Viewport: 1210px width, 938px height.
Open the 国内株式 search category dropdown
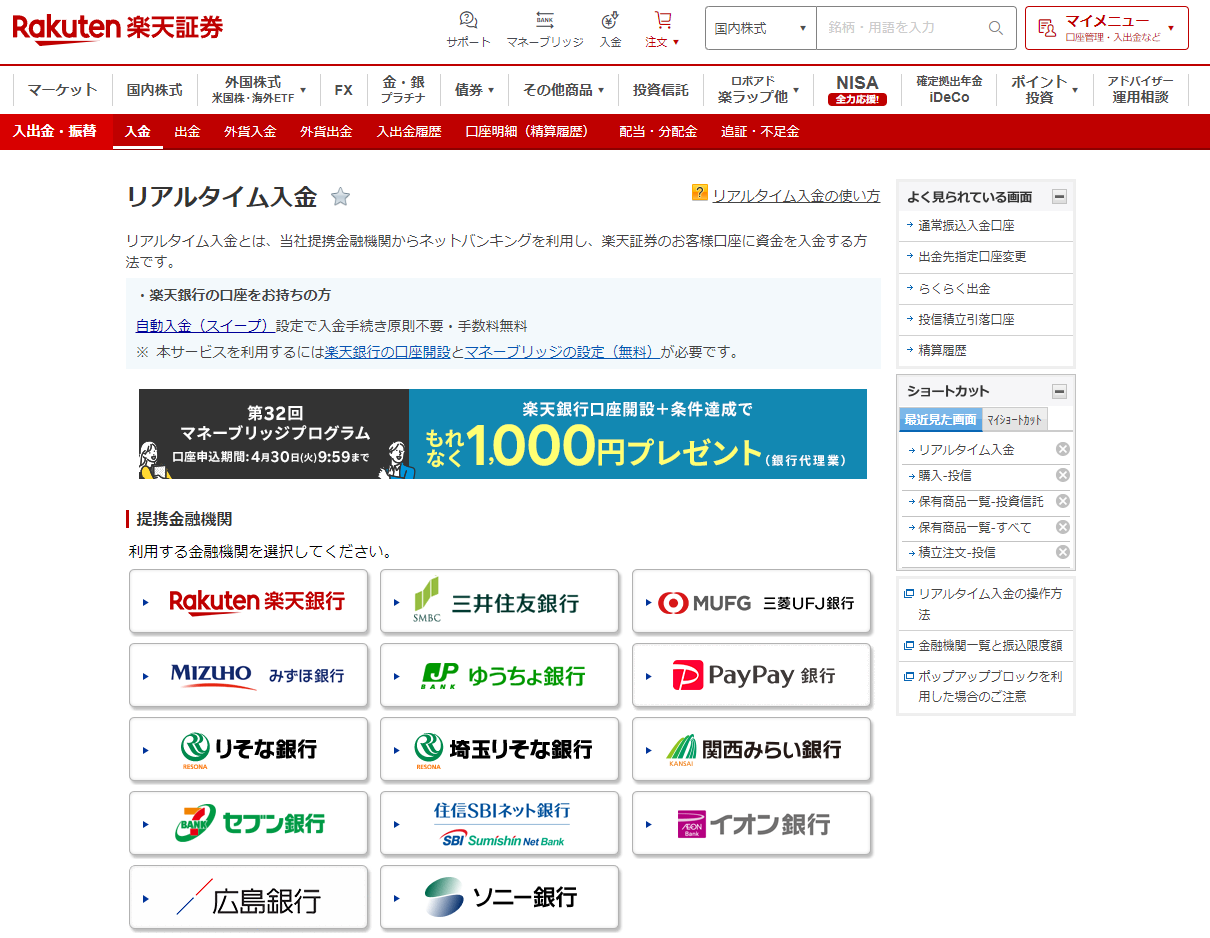pyautogui.click(x=760, y=28)
